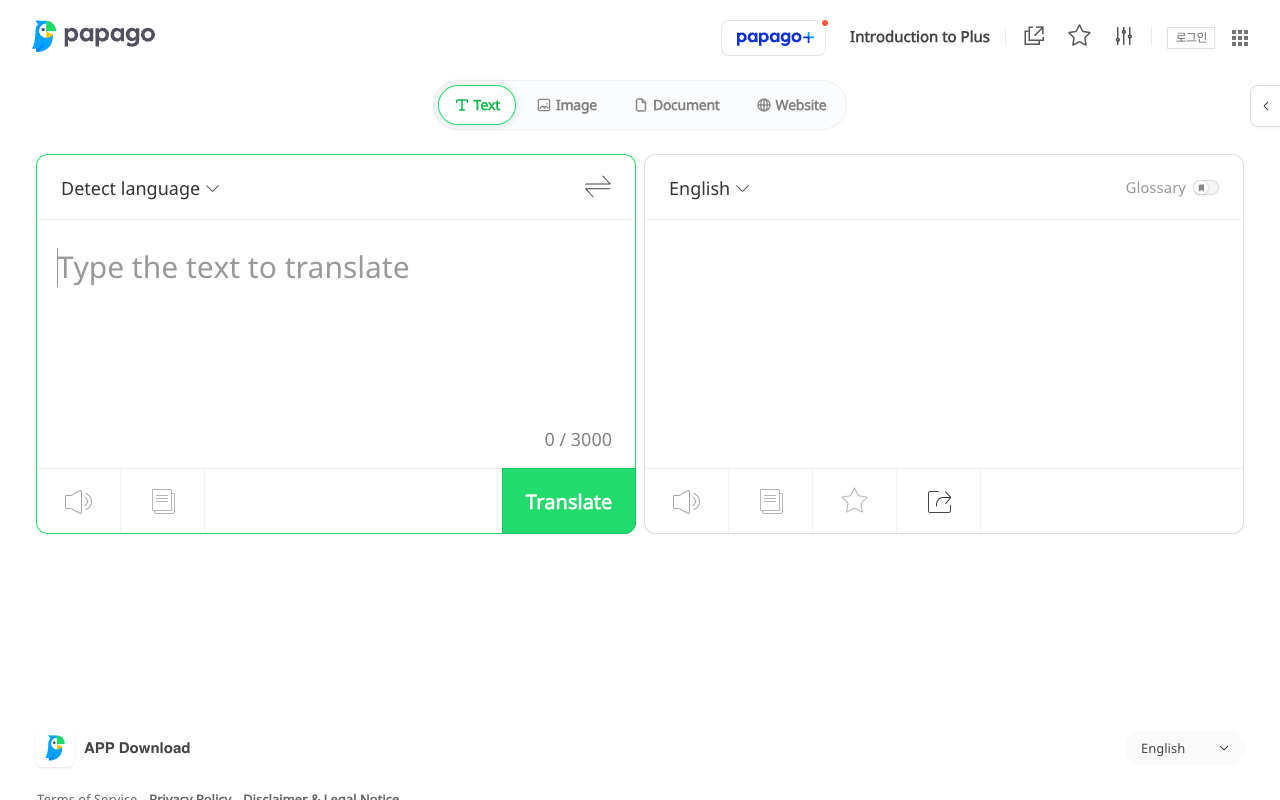
Task: Open Papago mini window
Action: pyautogui.click(x=1033, y=35)
